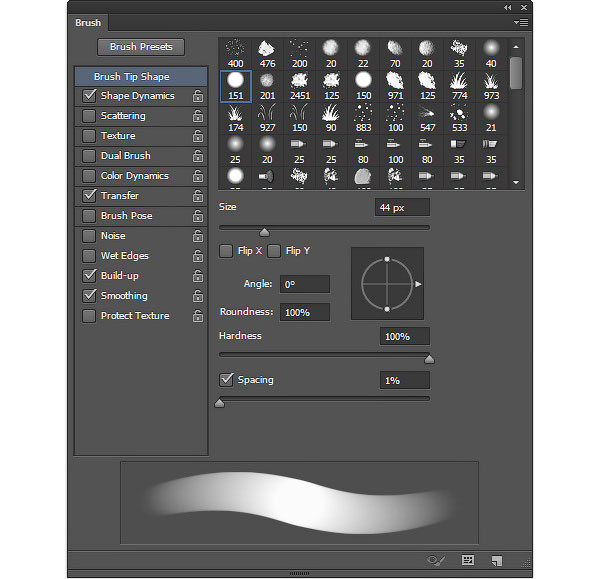
Task: Click the lock icon for Color Dynamics
Action: (198, 176)
